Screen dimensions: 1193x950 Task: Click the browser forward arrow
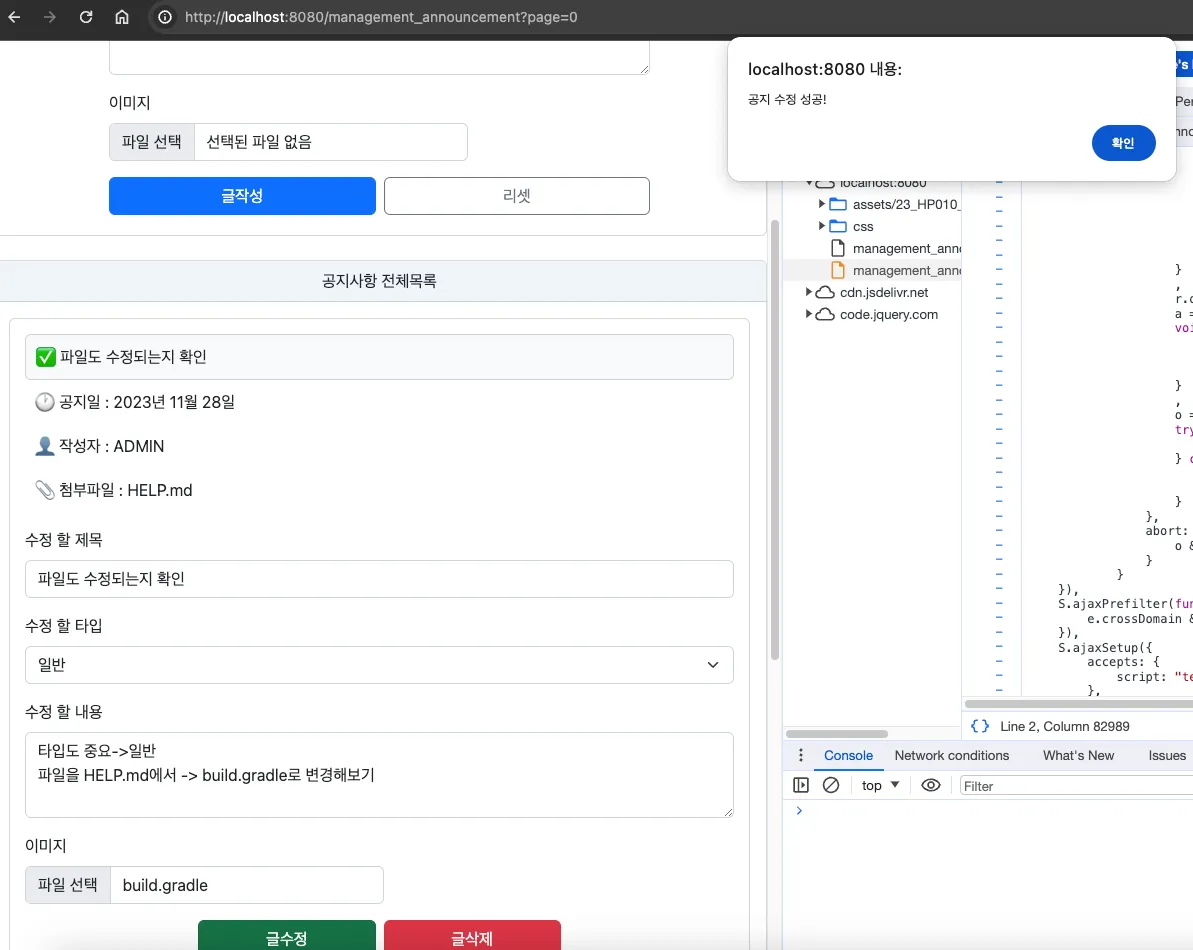click(x=49, y=17)
